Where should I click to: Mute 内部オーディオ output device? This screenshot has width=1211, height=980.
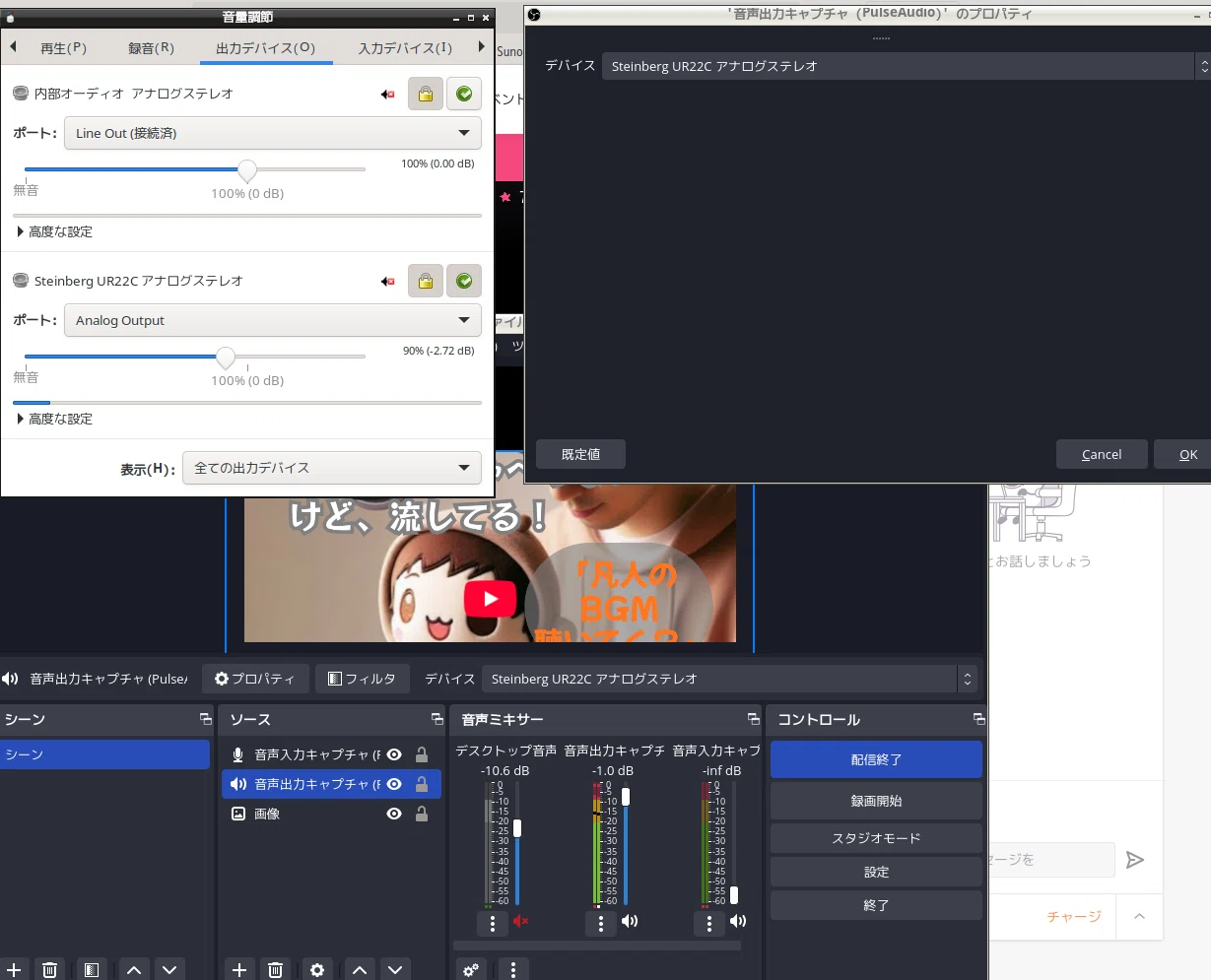tap(388, 95)
